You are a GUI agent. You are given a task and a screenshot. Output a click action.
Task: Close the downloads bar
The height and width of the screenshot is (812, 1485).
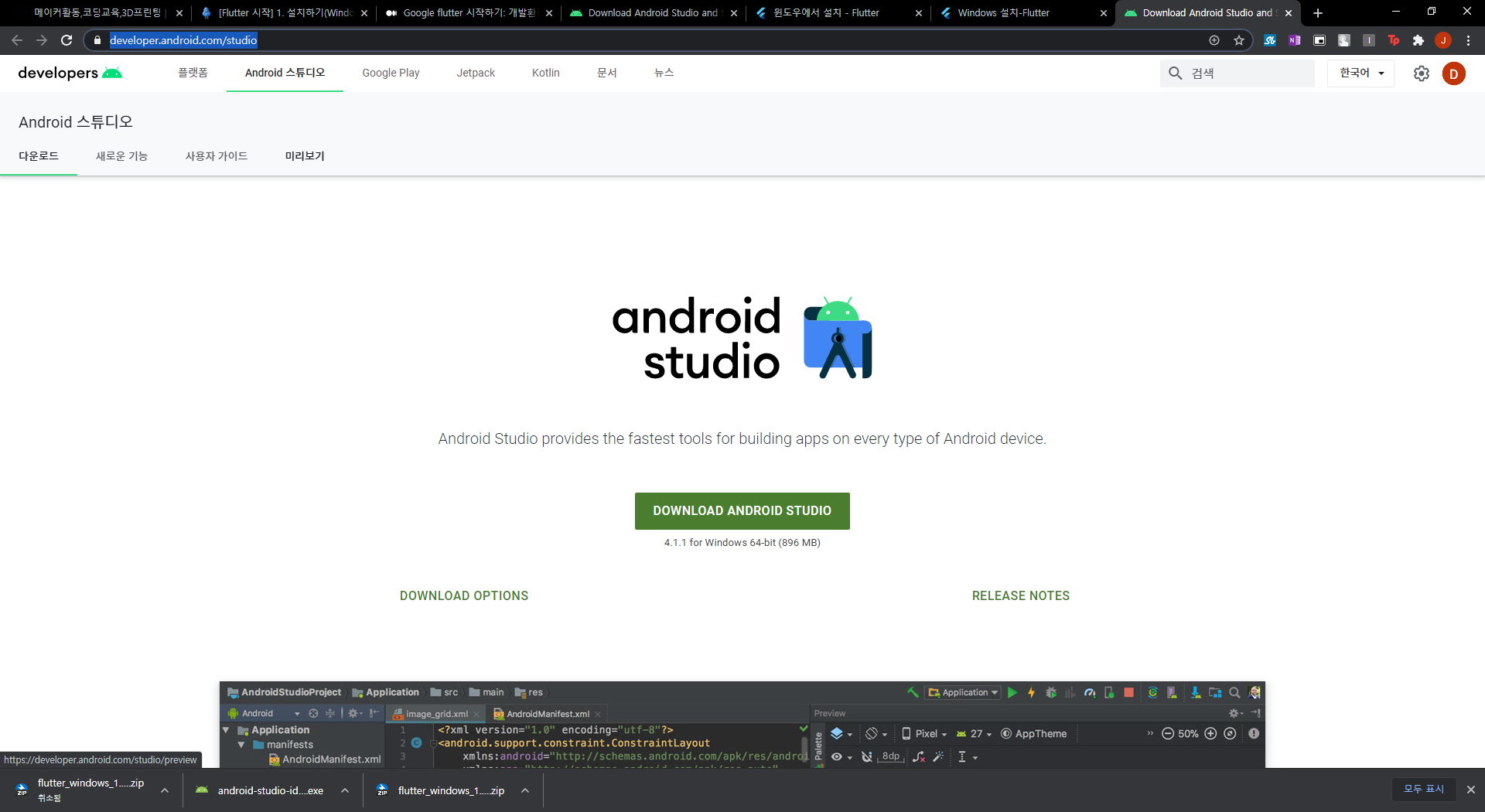tap(1471, 790)
